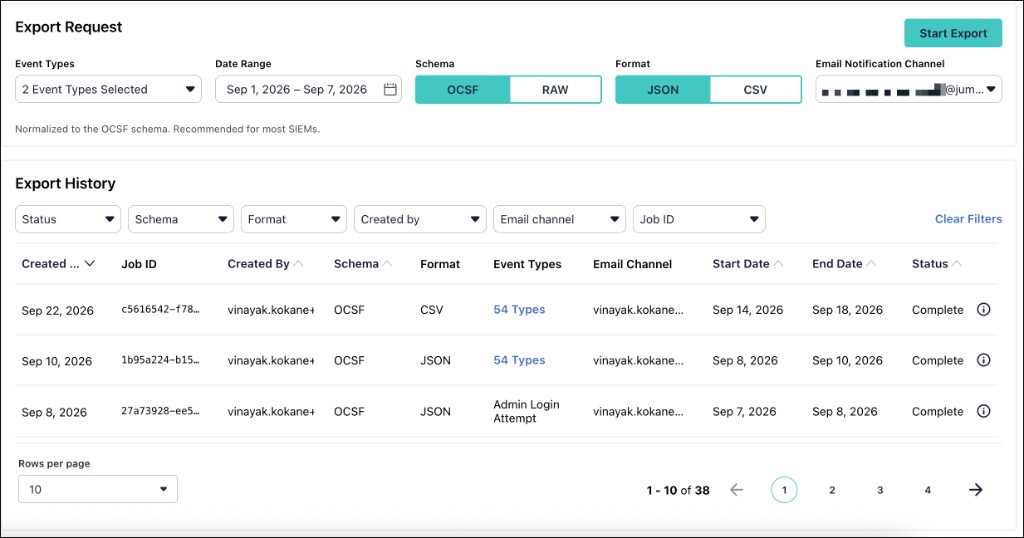The width and height of the screenshot is (1024, 538).
Task: Click CSV format cell in first row
Action: 432,309
